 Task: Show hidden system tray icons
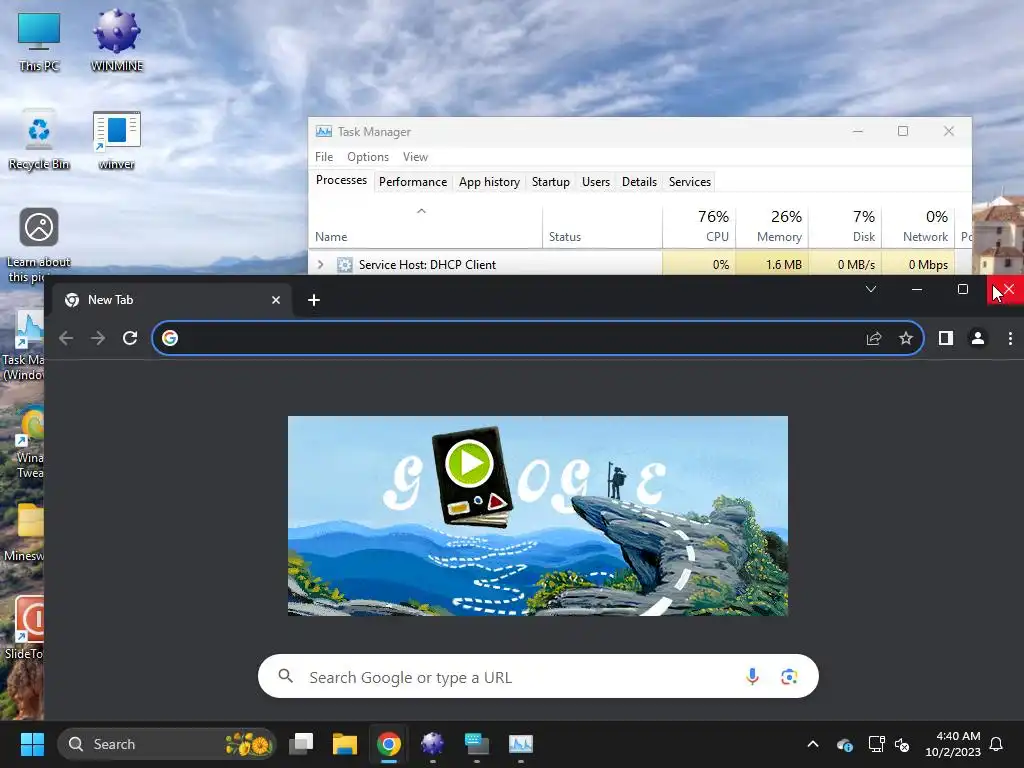click(x=812, y=744)
